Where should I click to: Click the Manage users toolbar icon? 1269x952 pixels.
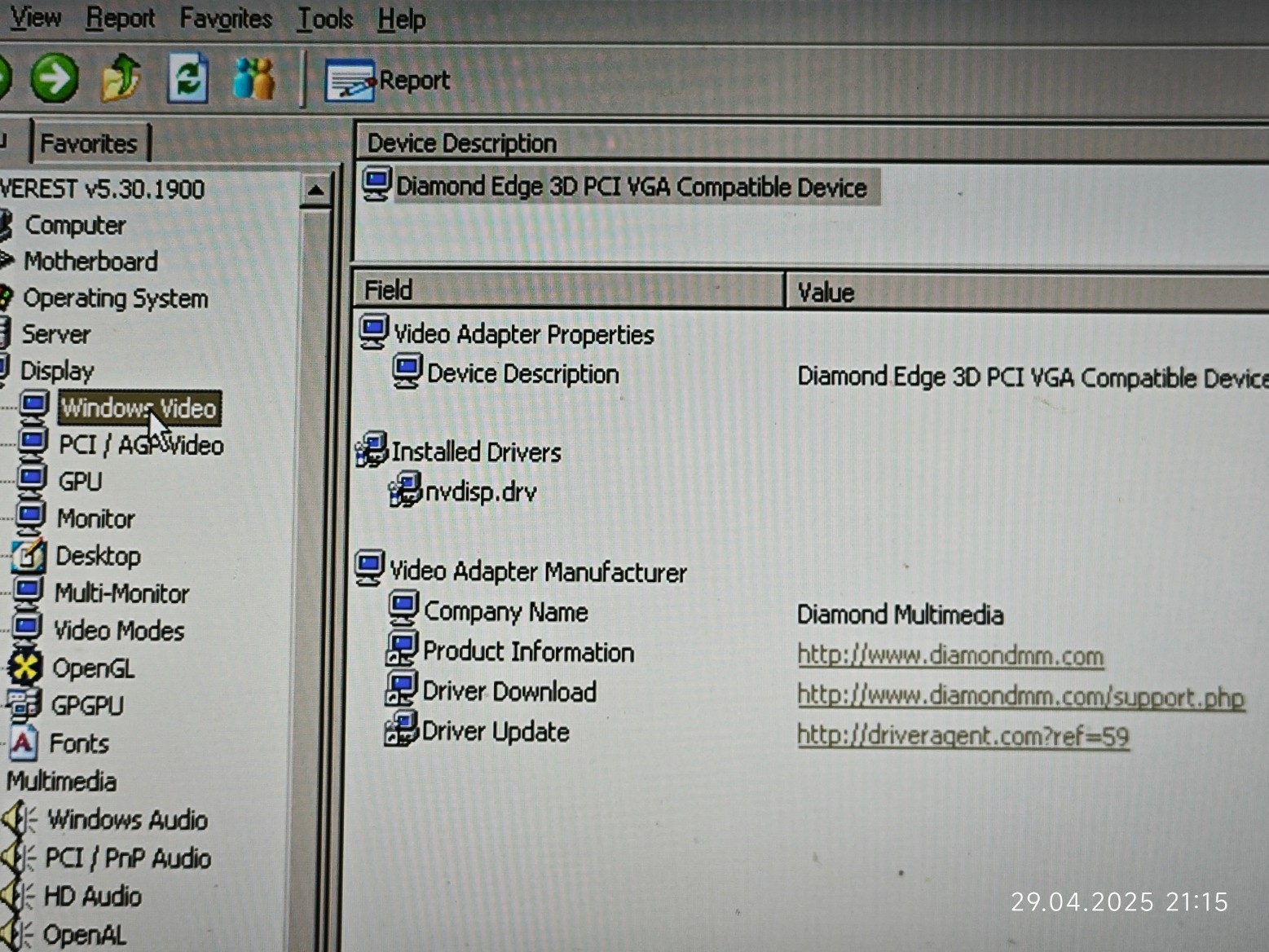coord(253,79)
